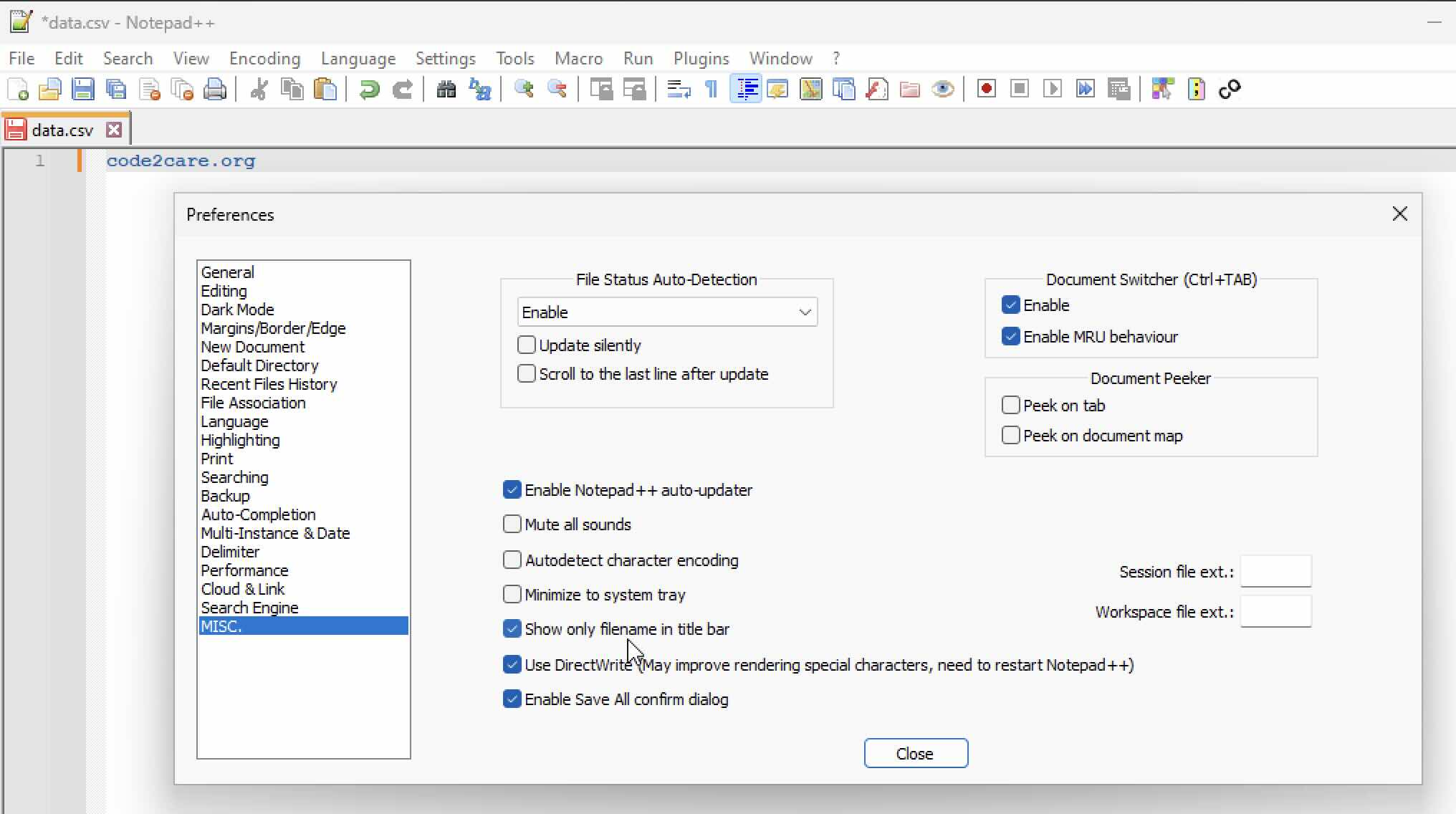The image size is (1456, 814).
Task: Select the Print toolbar icon
Action: [x=215, y=89]
